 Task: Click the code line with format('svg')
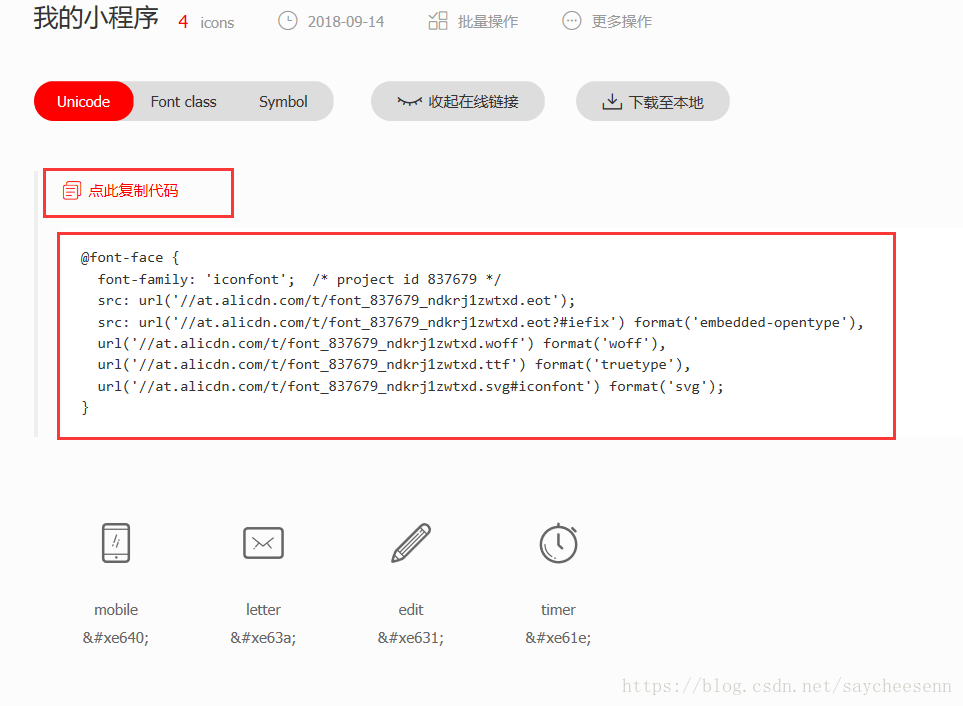pyautogui.click(x=410, y=386)
